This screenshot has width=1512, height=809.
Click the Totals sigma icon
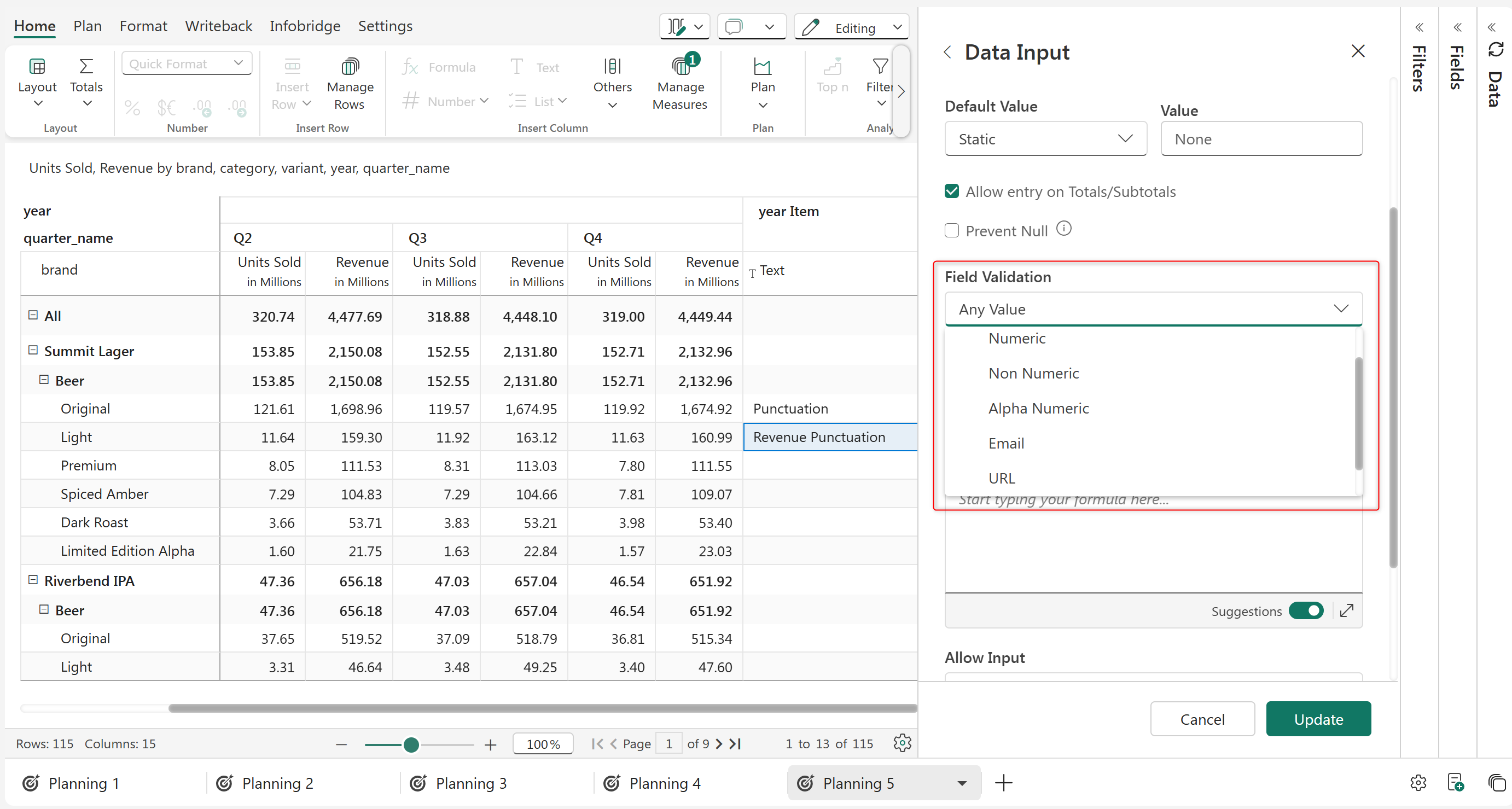86,66
